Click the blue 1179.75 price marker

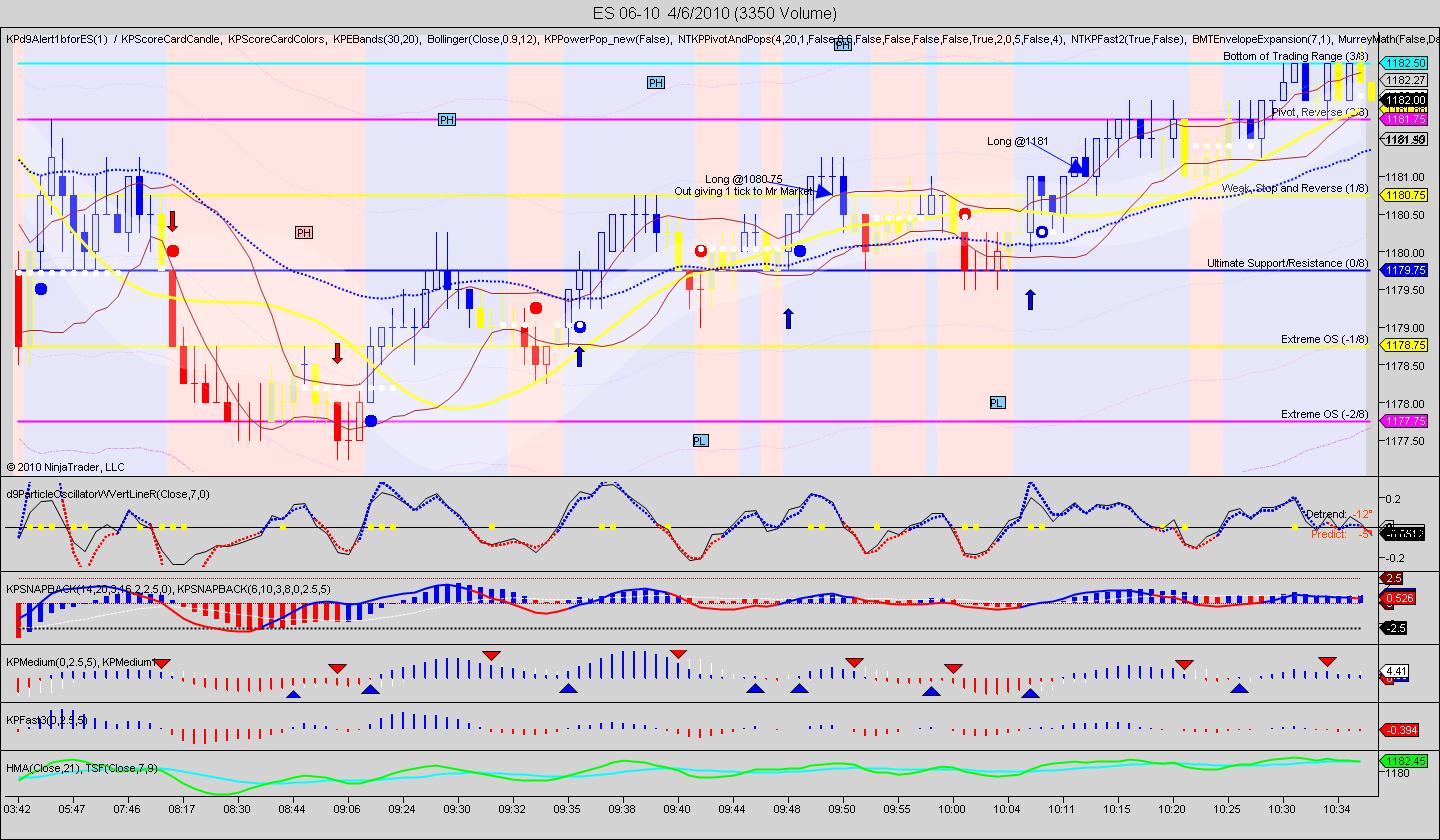1403,270
